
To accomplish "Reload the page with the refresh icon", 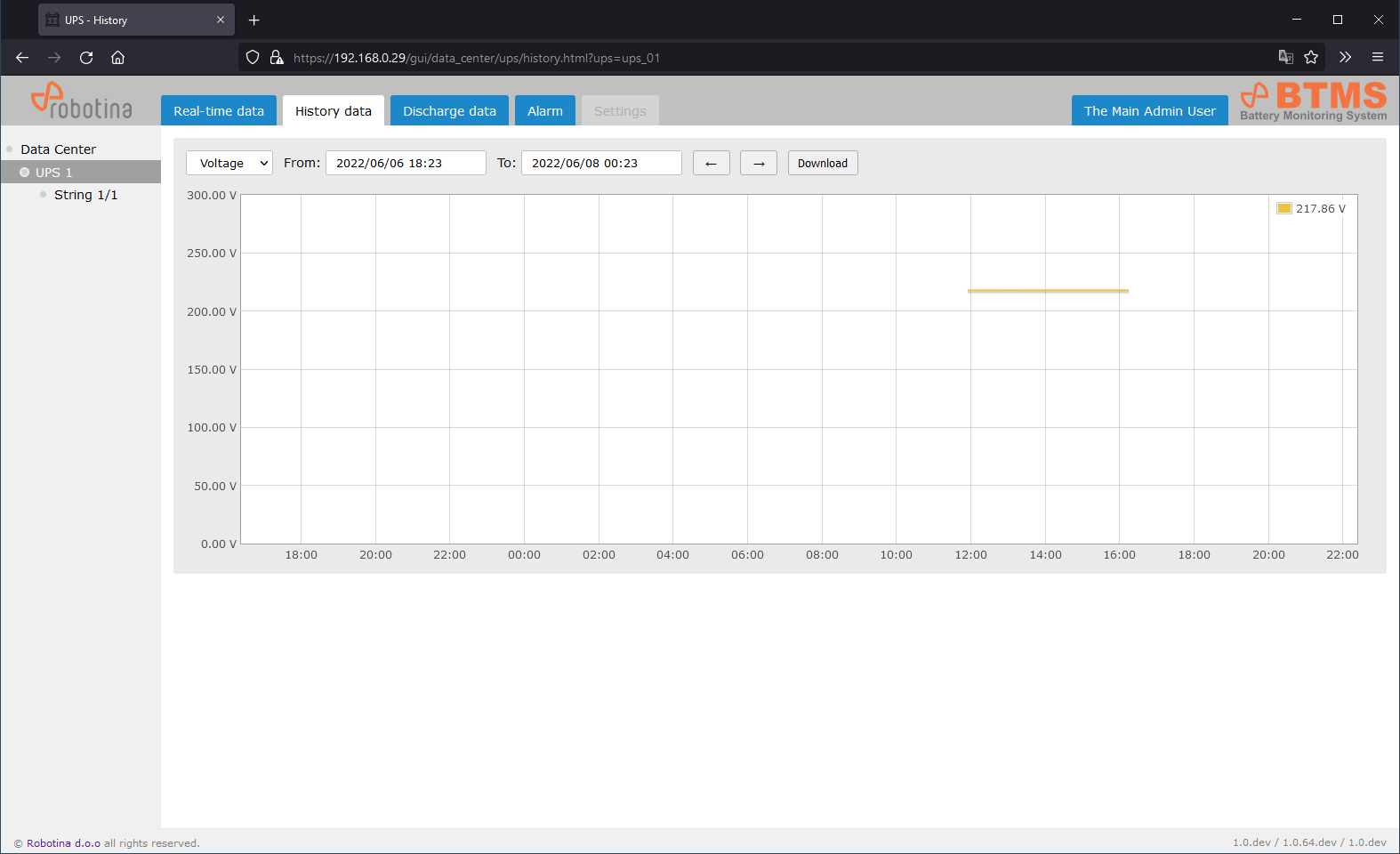I will (86, 58).
